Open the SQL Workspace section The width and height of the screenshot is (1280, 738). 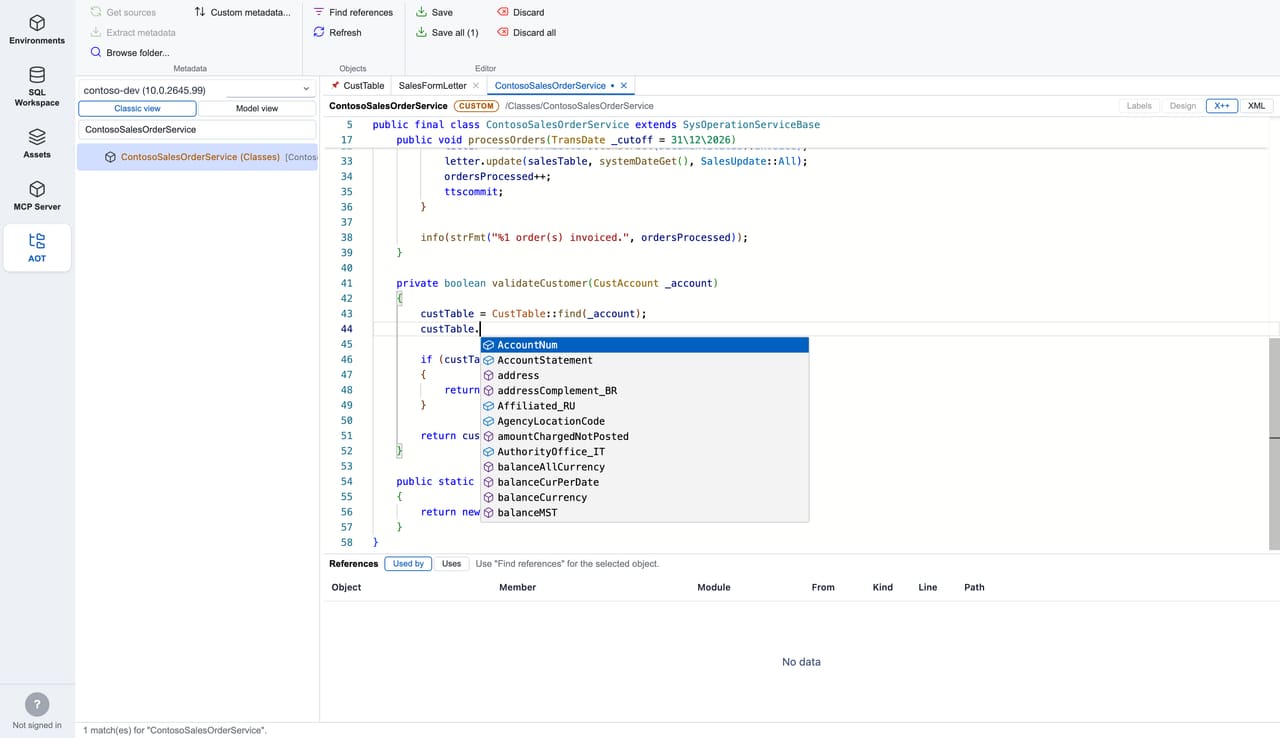pos(37,87)
